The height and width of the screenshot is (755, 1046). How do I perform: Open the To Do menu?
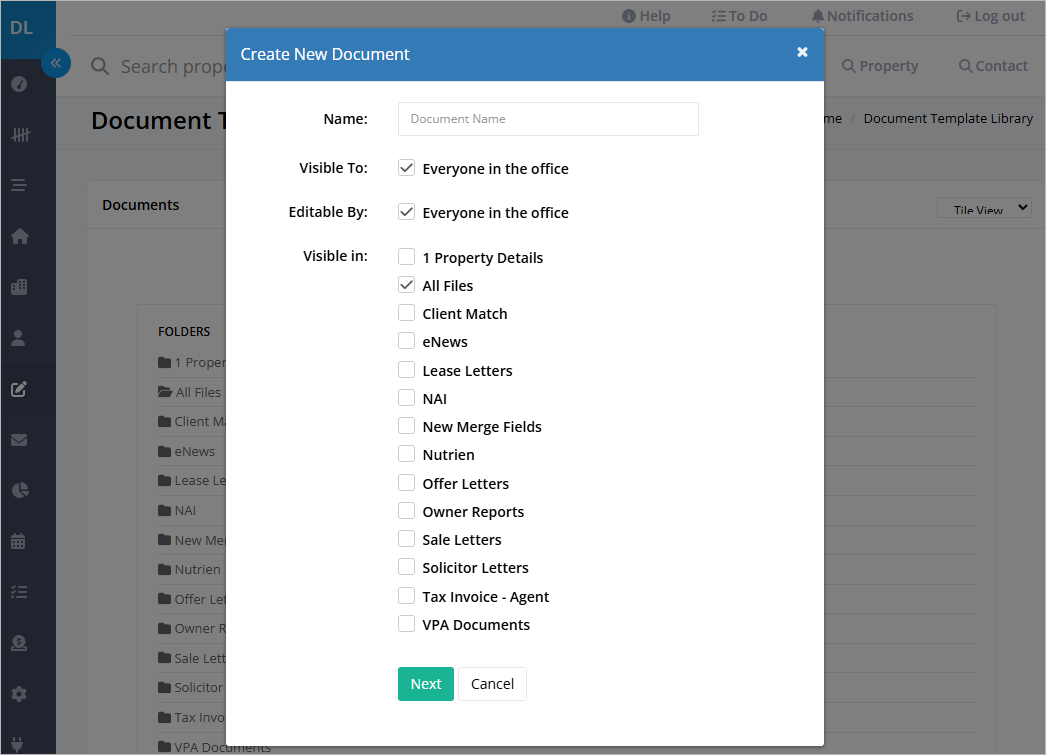739,16
